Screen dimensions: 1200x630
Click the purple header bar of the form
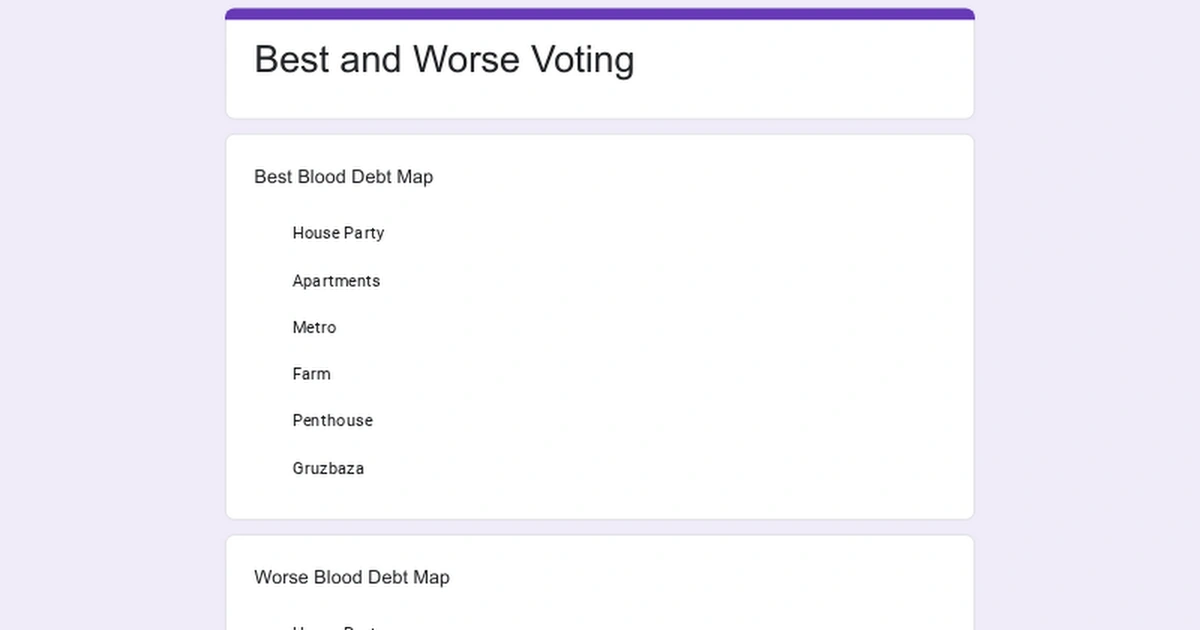[600, 10]
